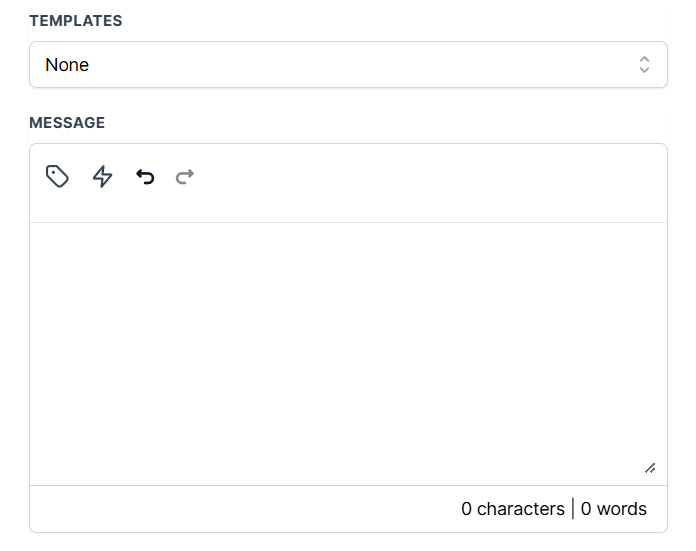The width and height of the screenshot is (696, 551).
Task: Click the 0 characters counter
Action: [513, 509]
